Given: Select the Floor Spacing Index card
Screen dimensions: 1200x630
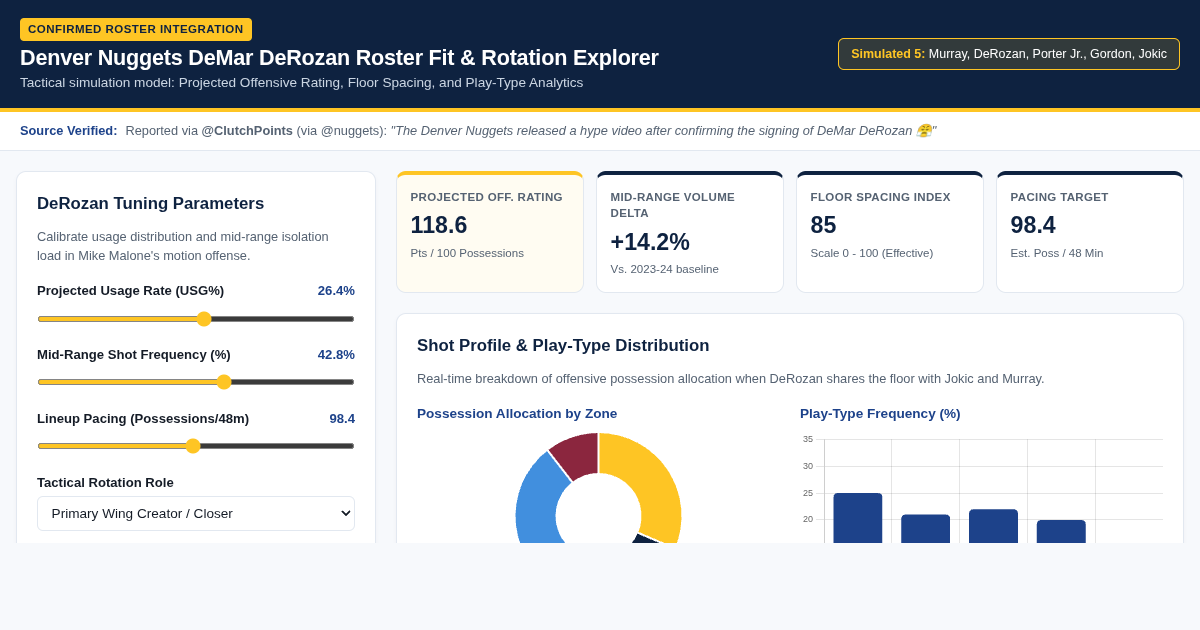Looking at the screenshot, I should coord(890,232).
